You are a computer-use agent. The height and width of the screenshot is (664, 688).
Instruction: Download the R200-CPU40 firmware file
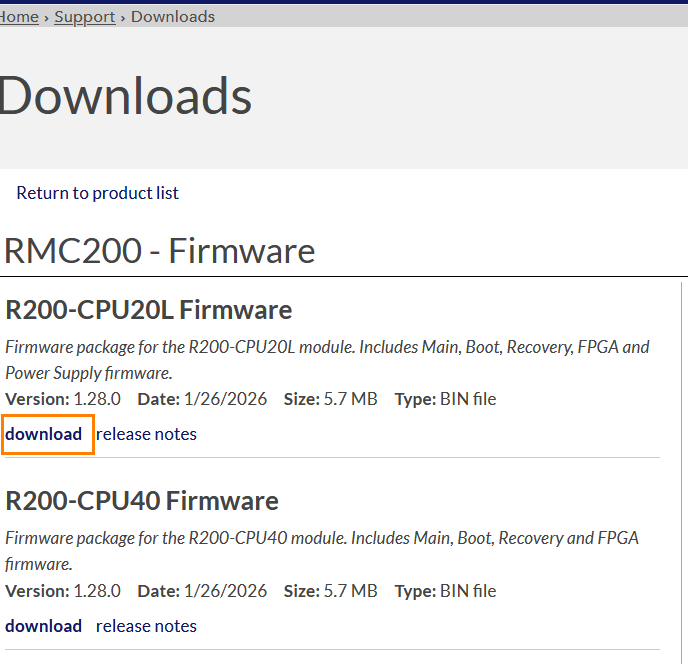(44, 626)
